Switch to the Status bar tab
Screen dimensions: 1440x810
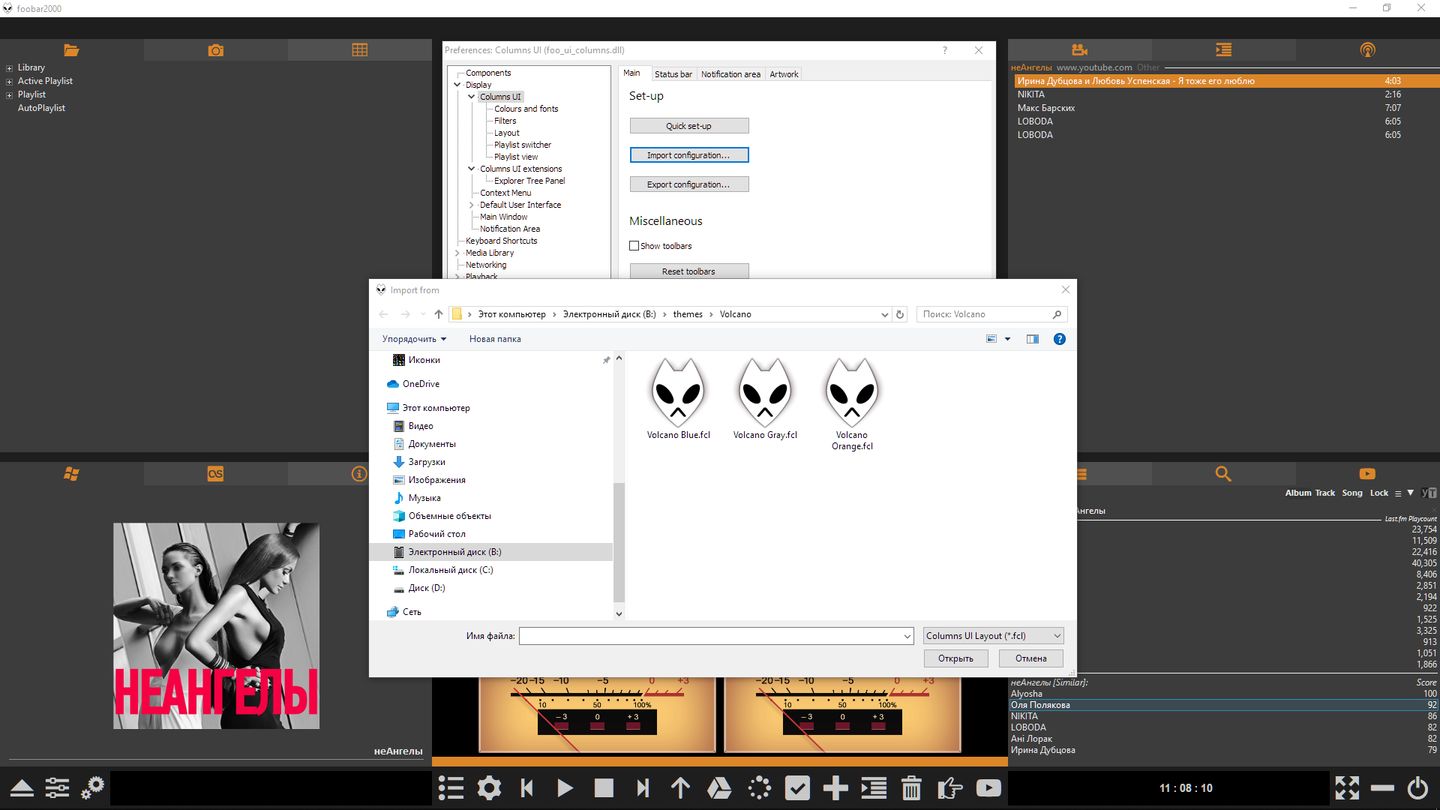673,74
